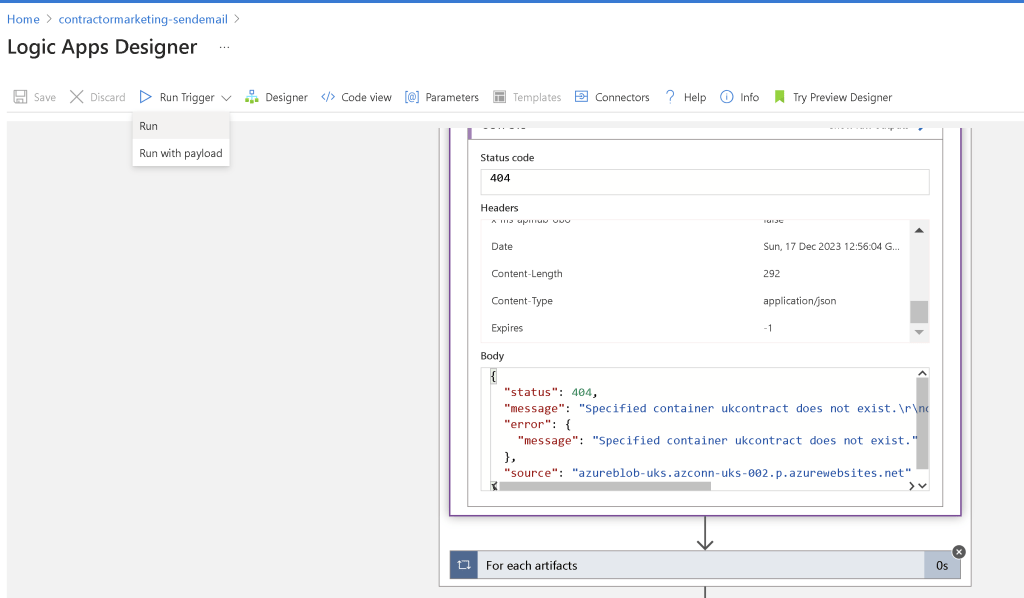
Task: Click the Headers list scroll down arrow
Action: coord(919,332)
